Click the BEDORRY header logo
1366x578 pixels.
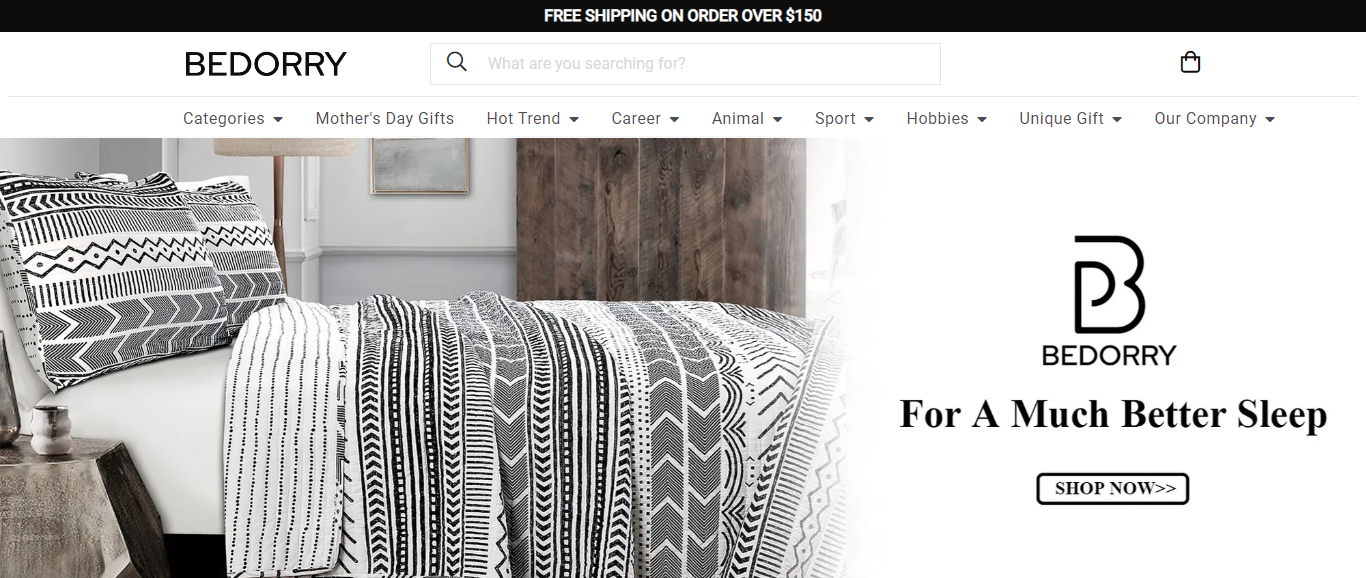[266, 64]
